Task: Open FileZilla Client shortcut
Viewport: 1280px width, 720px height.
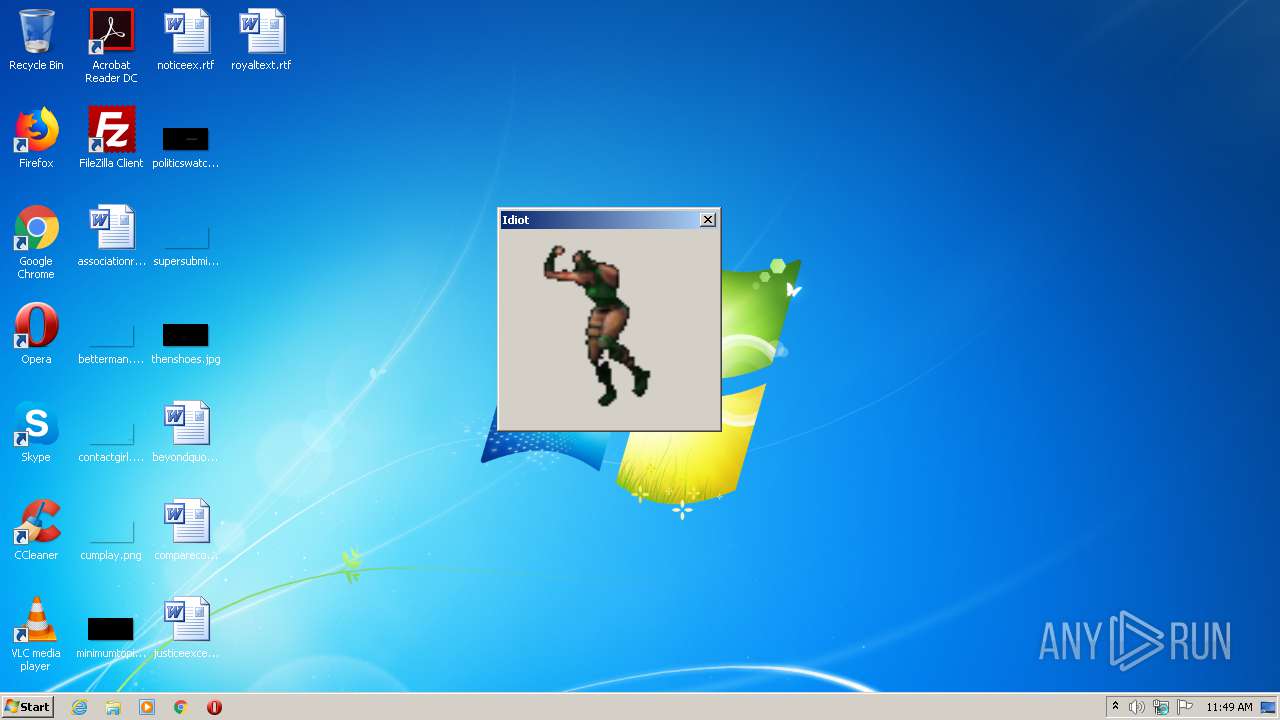Action: click(x=111, y=138)
